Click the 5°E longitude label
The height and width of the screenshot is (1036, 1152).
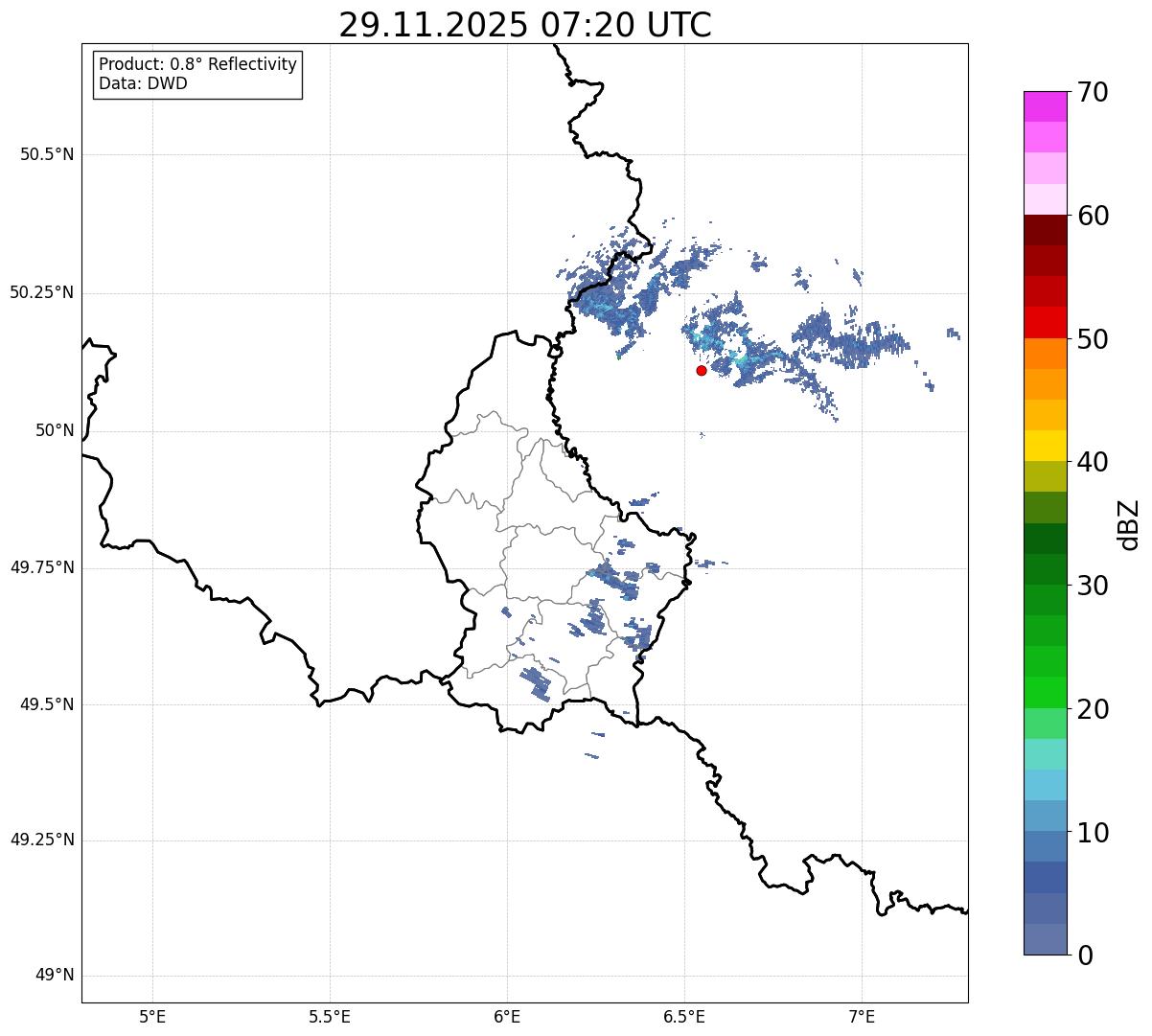tap(152, 1016)
